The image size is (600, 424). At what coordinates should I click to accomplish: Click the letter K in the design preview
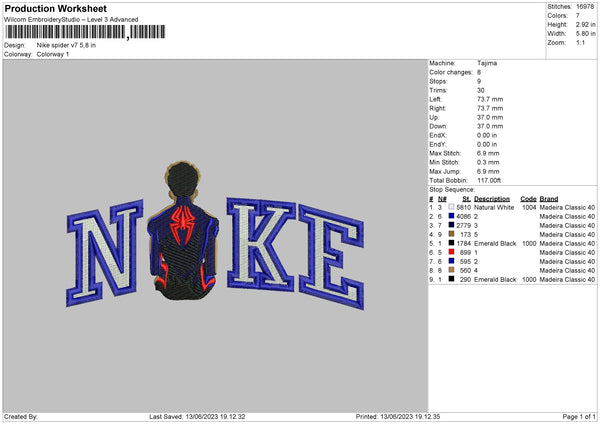pos(261,244)
